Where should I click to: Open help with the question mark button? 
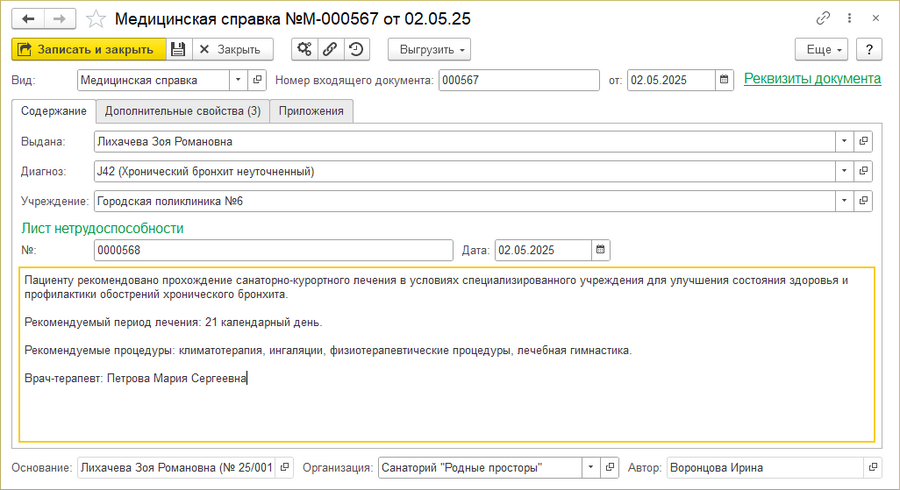tap(869, 49)
